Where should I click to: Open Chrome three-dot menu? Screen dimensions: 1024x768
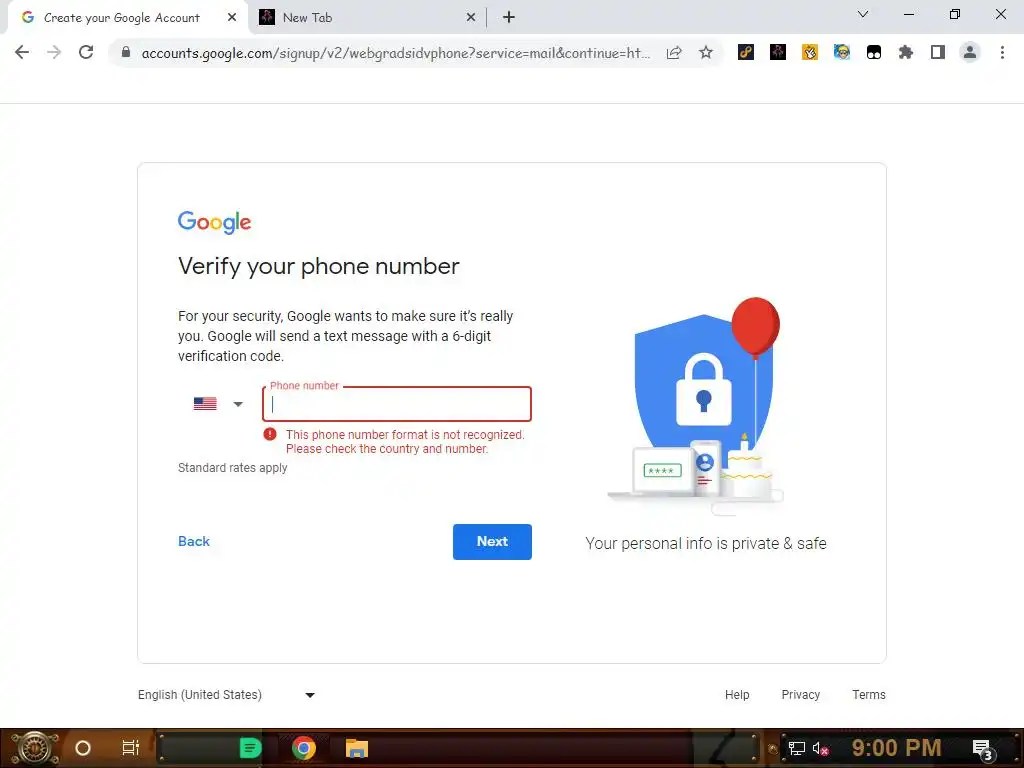point(1002,52)
